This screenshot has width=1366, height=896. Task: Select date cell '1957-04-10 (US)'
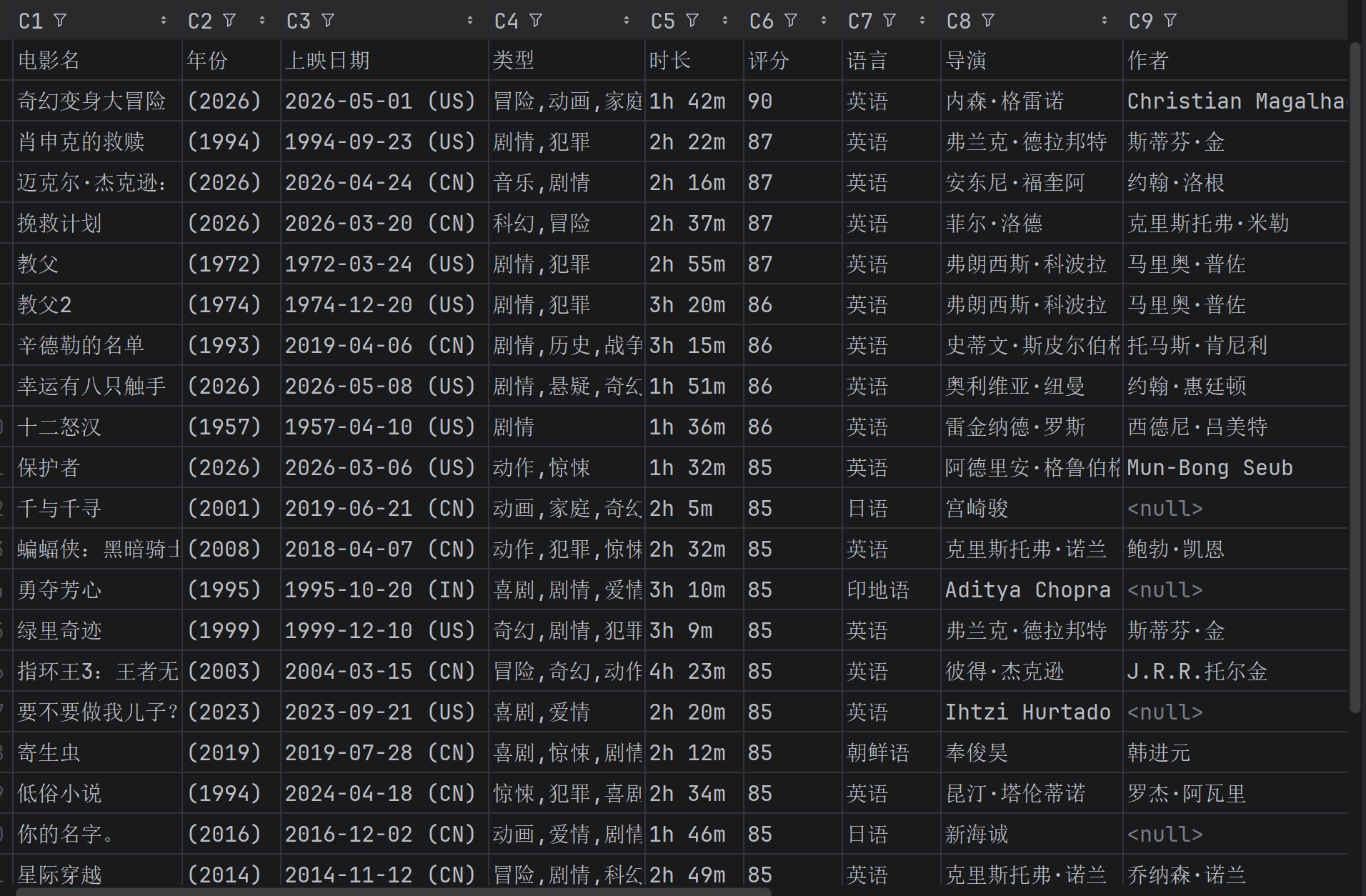coord(384,427)
